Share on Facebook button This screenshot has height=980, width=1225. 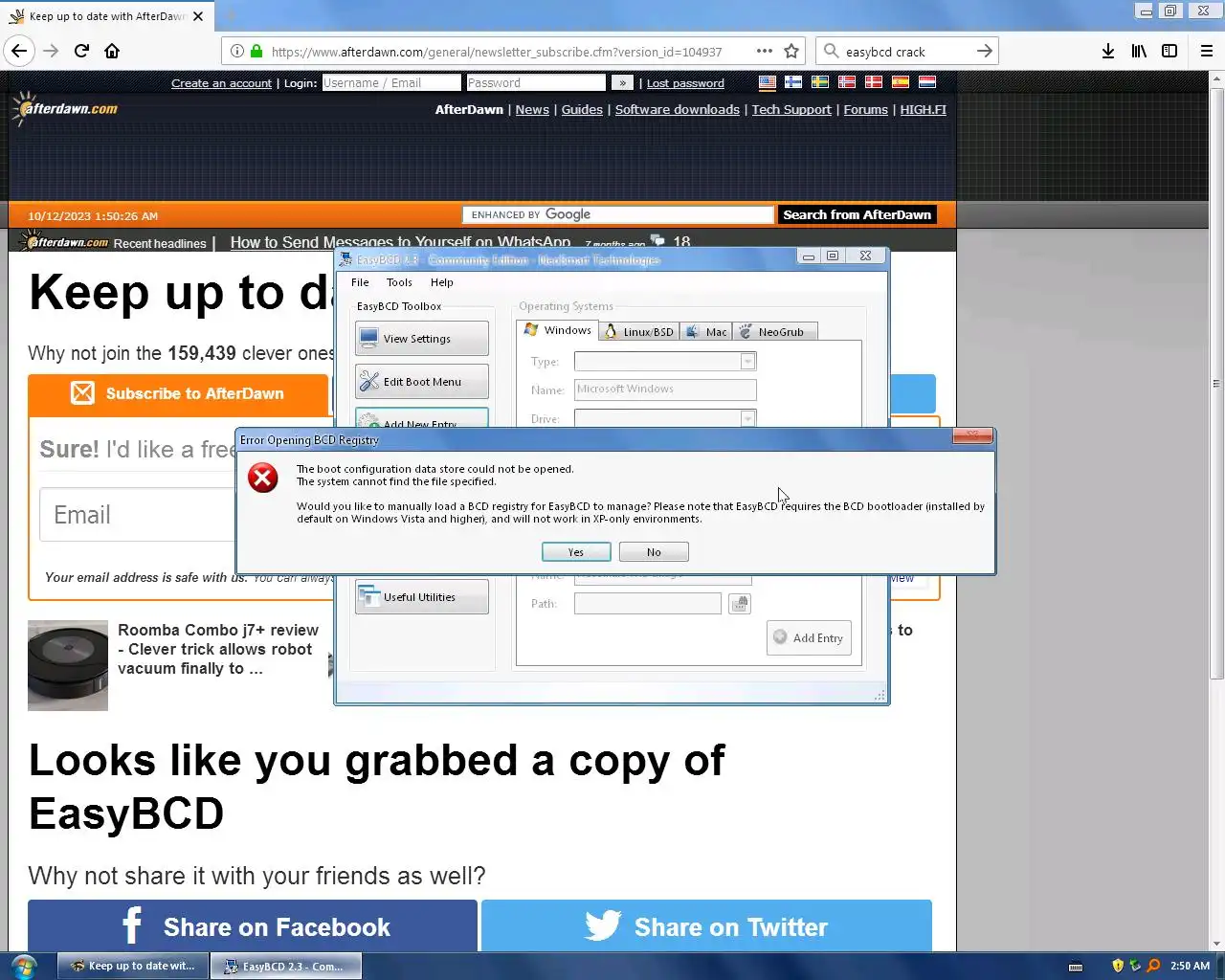coord(253,925)
